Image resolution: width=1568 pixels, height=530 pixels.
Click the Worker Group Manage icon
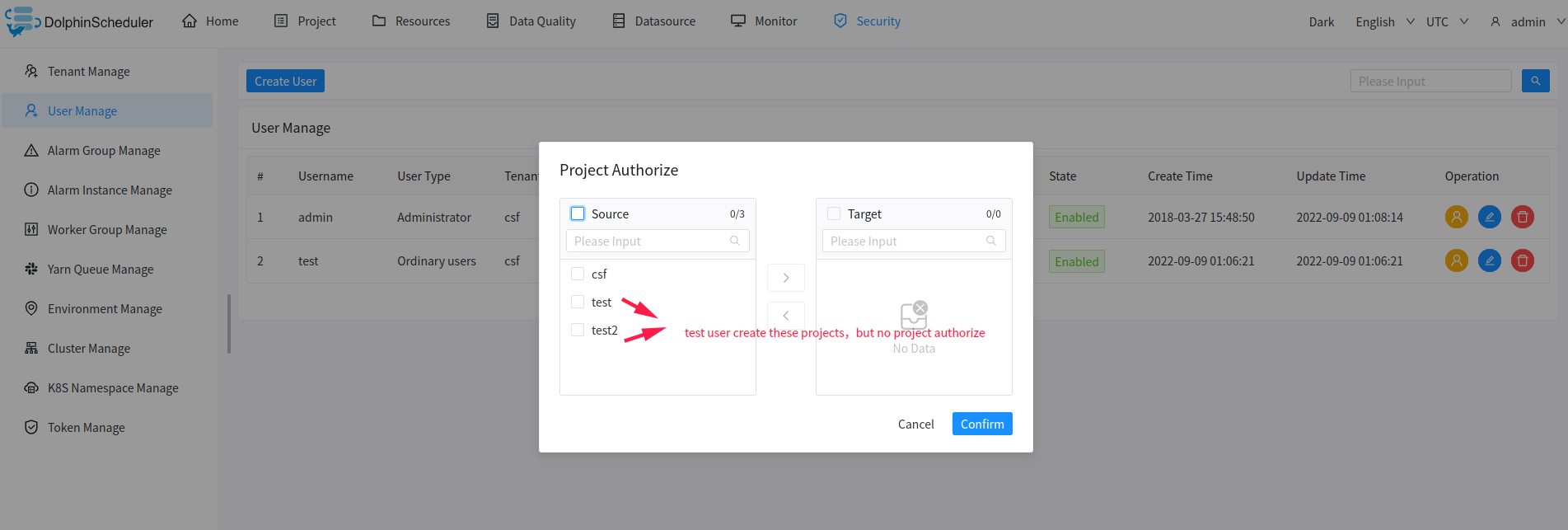[x=31, y=229]
